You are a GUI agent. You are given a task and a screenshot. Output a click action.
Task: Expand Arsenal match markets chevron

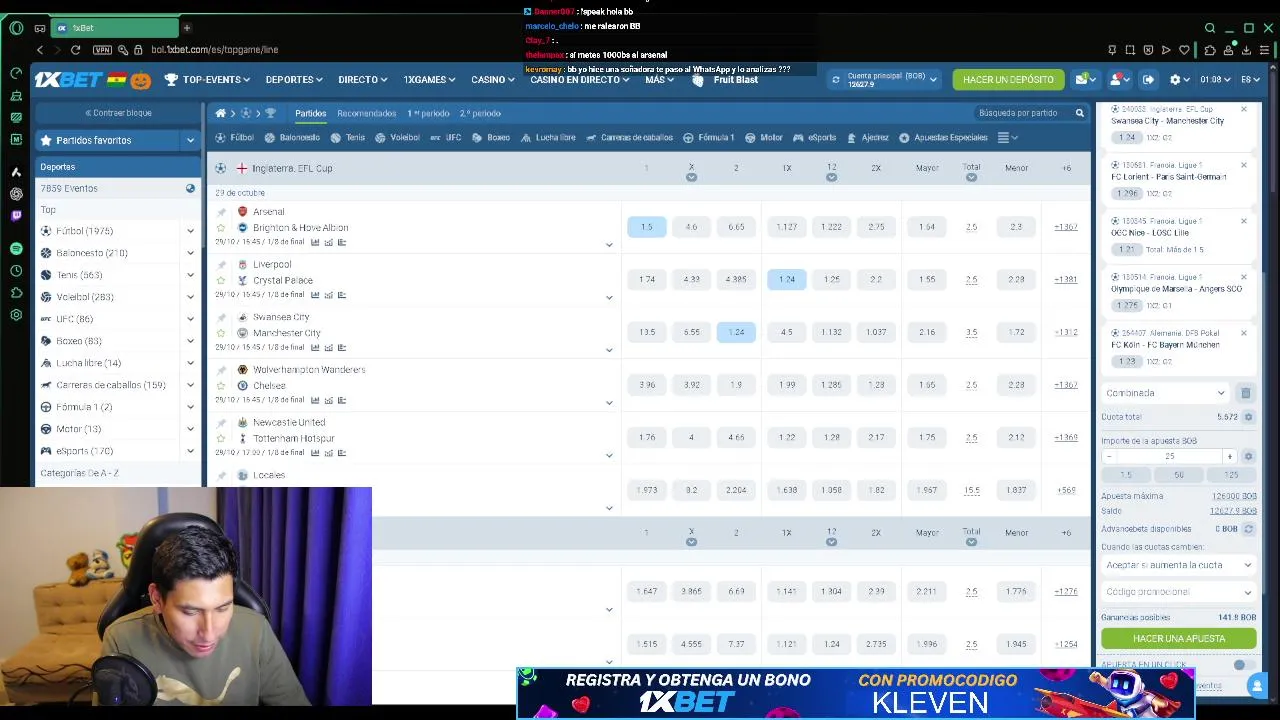point(609,244)
